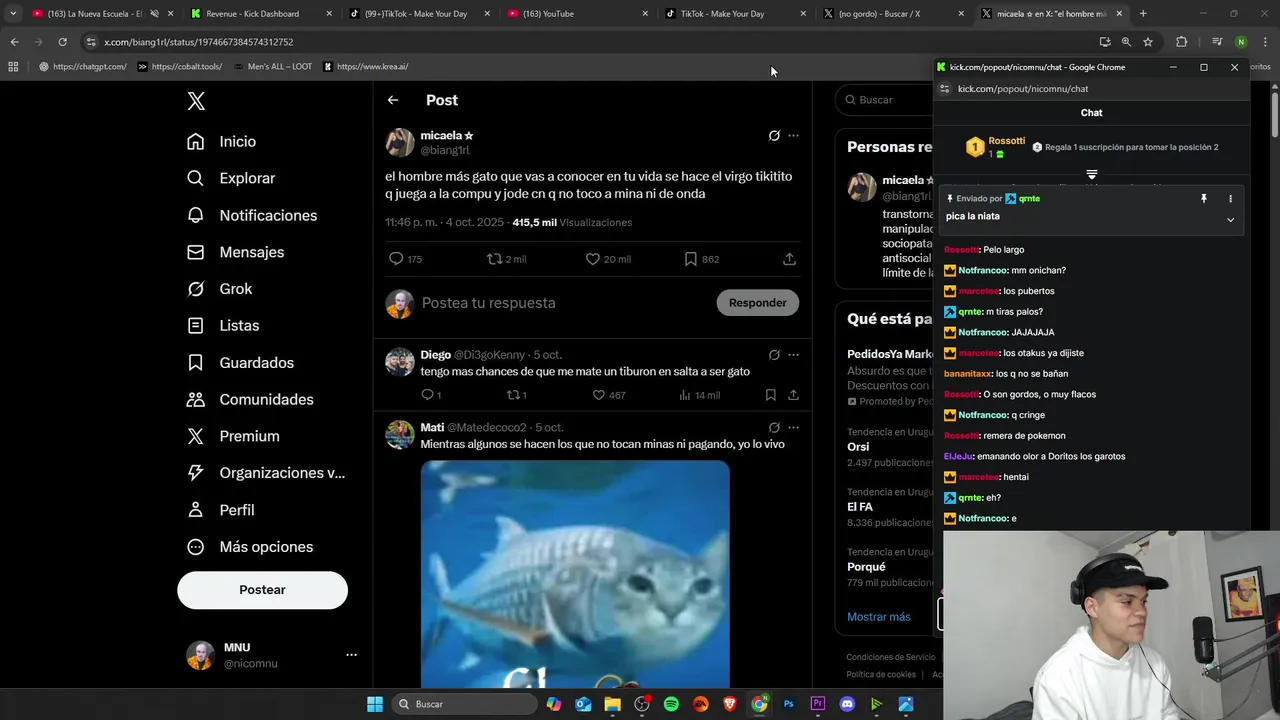Open Inicio in the X sidebar
The height and width of the screenshot is (720, 1280).
coord(221,142)
